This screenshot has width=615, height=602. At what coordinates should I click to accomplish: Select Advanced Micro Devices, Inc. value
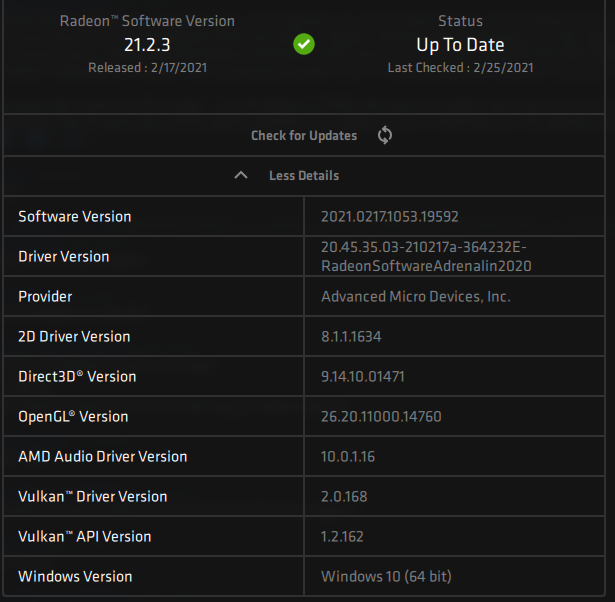(x=416, y=296)
